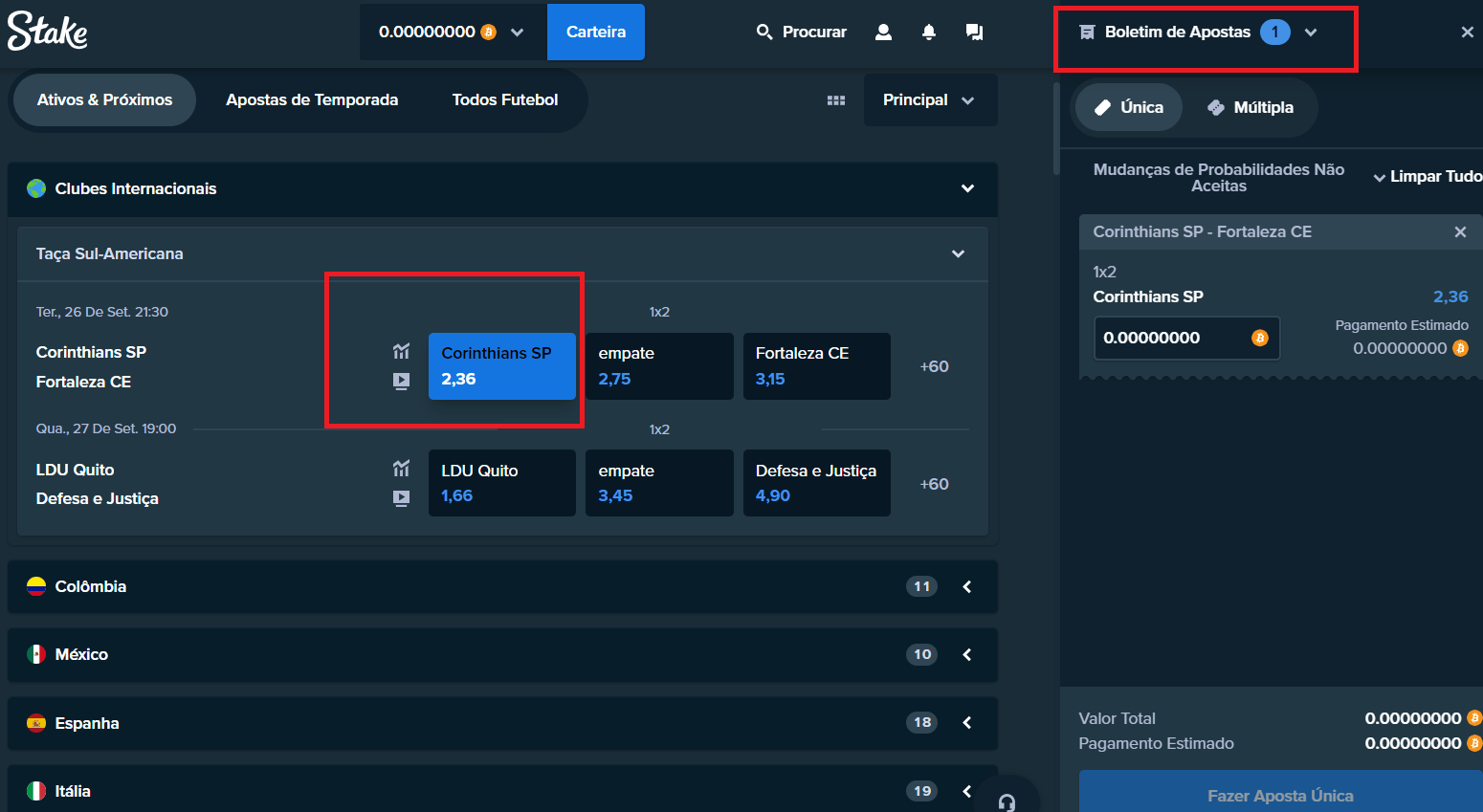Click Limpar Tudo to clear bets
This screenshot has width=1483, height=812.
[1435, 177]
